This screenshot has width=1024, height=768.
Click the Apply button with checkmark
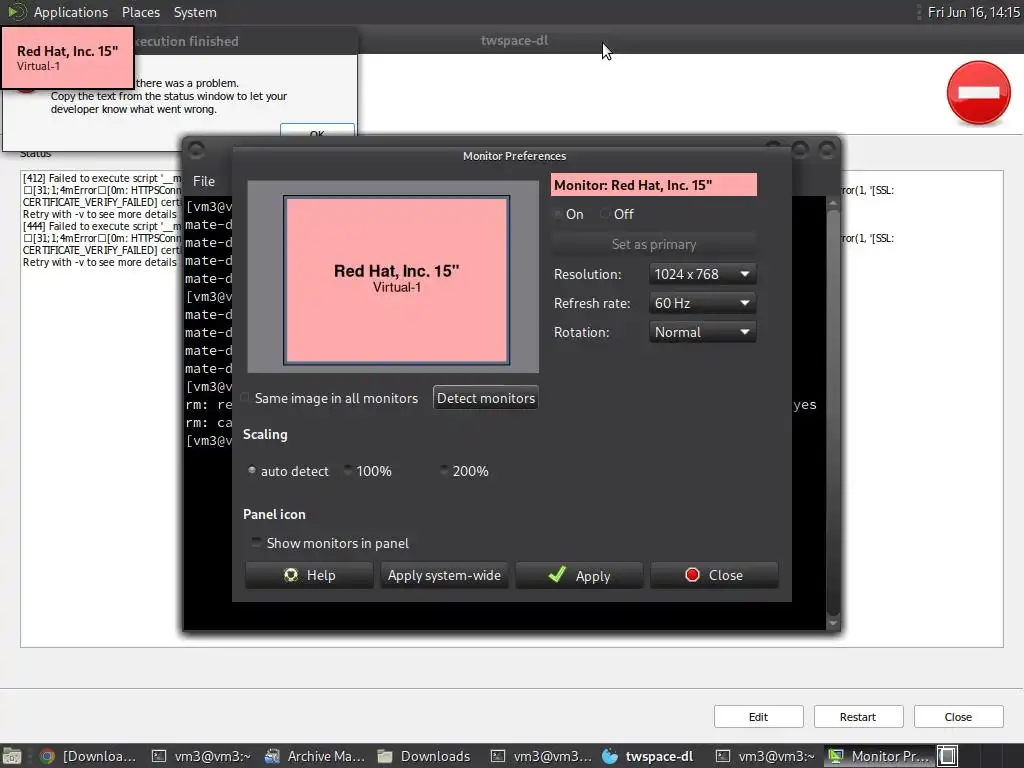coord(579,575)
